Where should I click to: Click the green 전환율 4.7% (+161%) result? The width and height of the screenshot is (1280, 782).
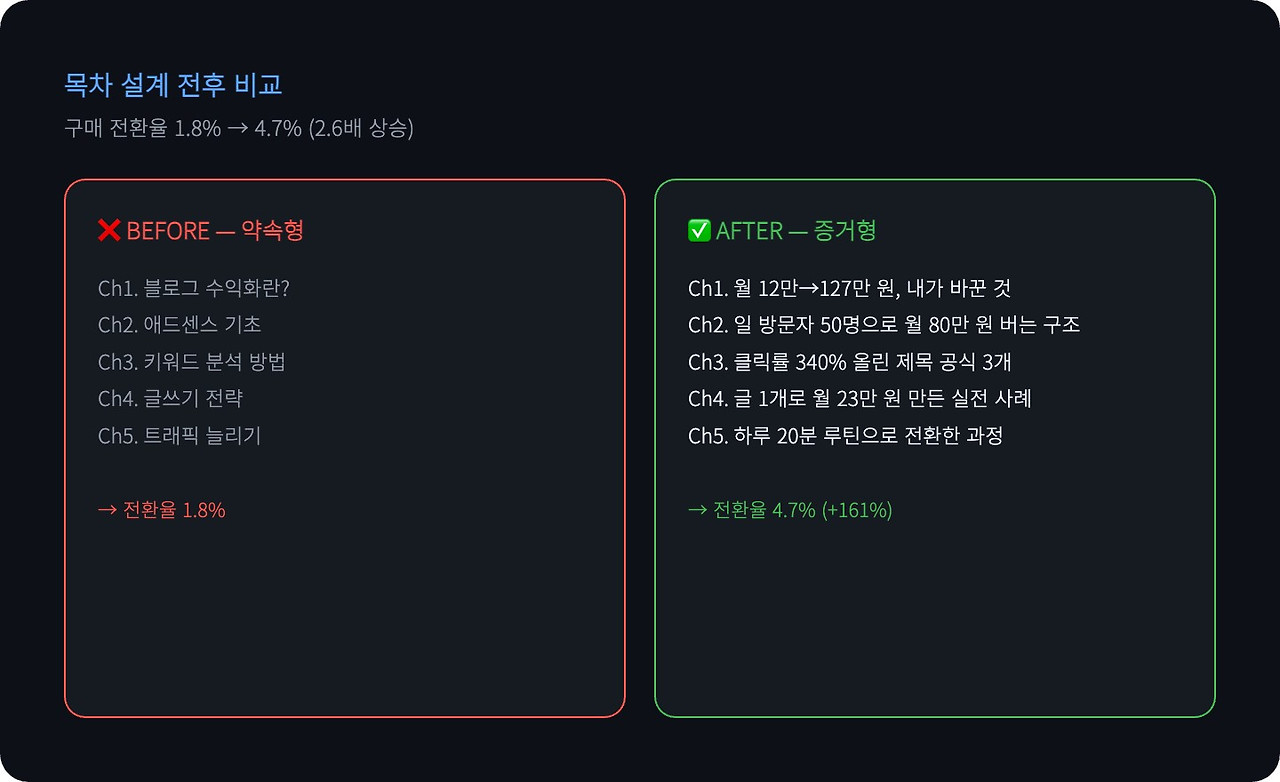coord(790,510)
